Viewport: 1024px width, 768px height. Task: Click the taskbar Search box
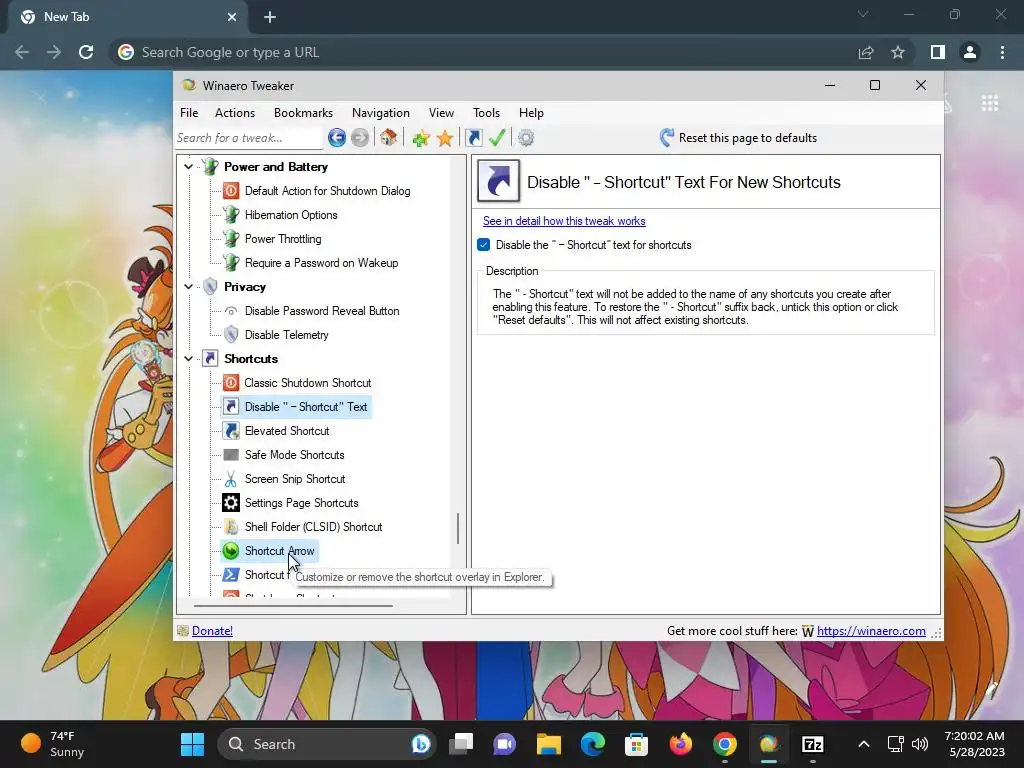pyautogui.click(x=327, y=744)
